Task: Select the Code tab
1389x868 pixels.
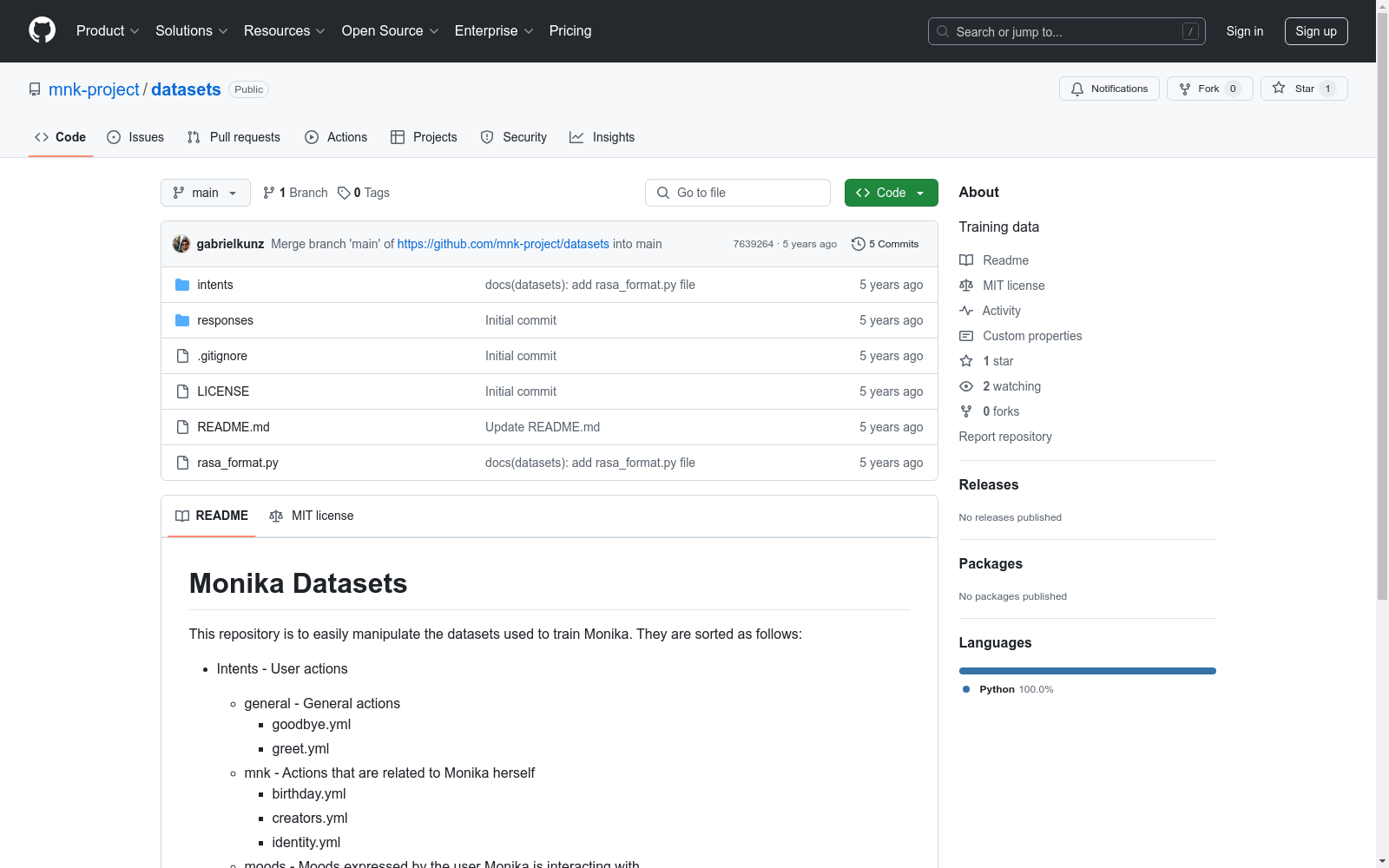Action: 61,137
